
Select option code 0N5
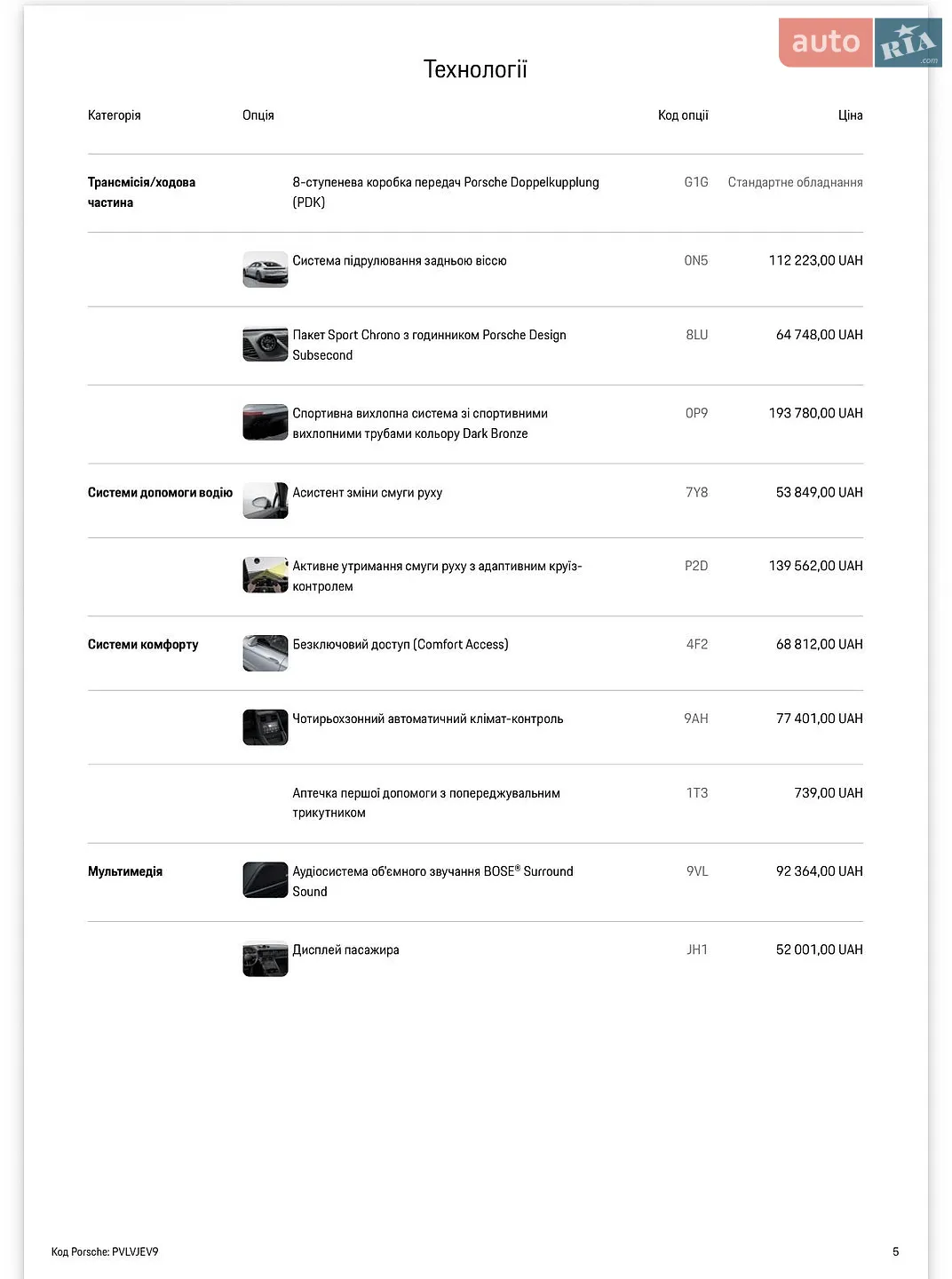coord(696,261)
